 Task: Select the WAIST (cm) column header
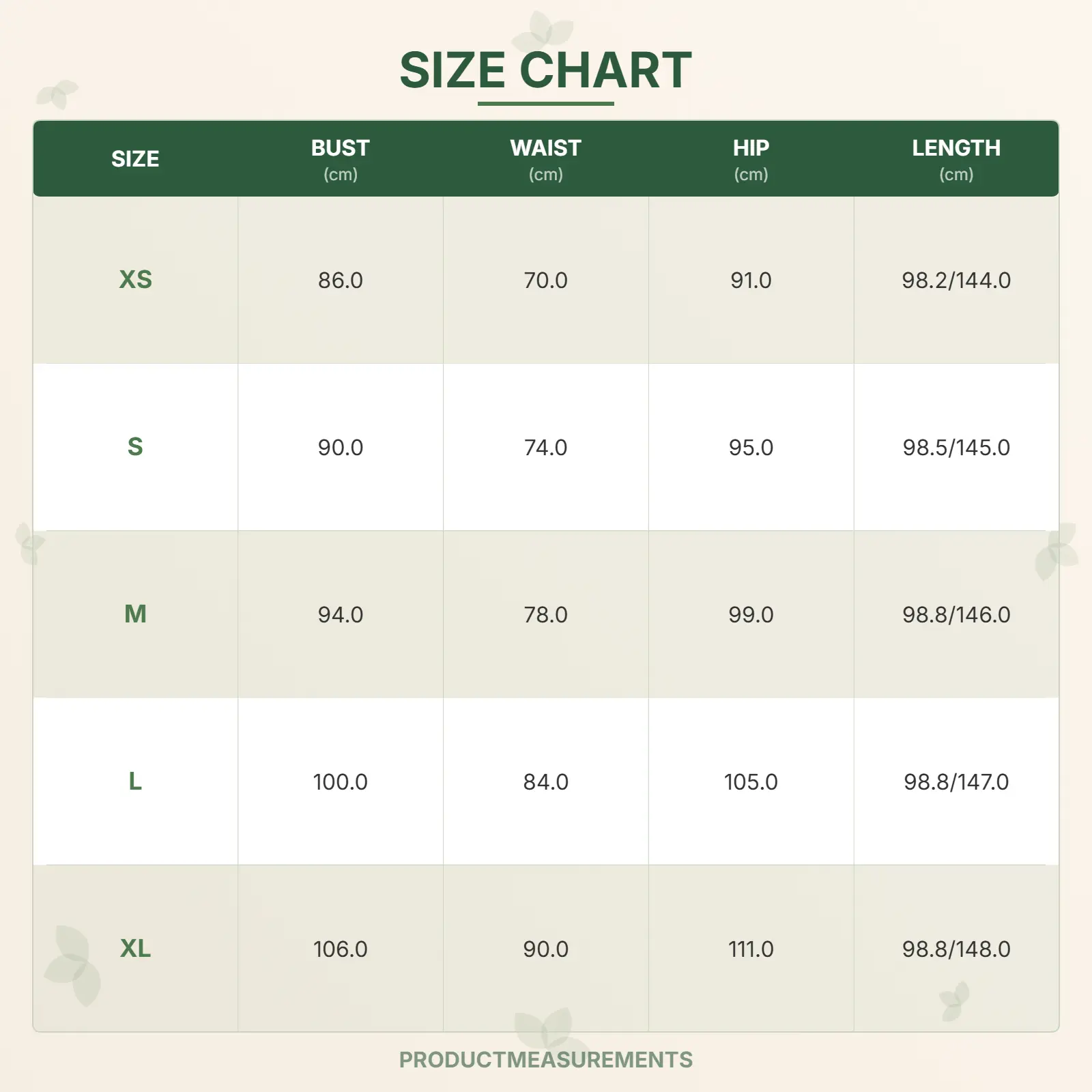pos(545,159)
